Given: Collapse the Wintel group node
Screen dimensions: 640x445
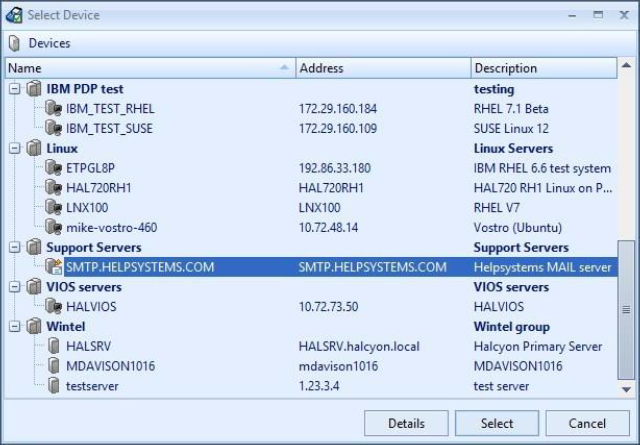Looking at the screenshot, I should pos(15,326).
